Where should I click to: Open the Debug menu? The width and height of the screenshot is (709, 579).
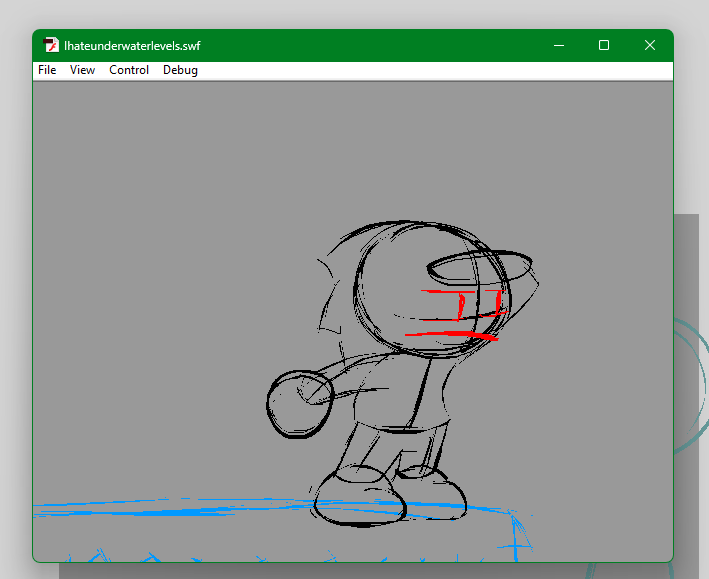180,70
